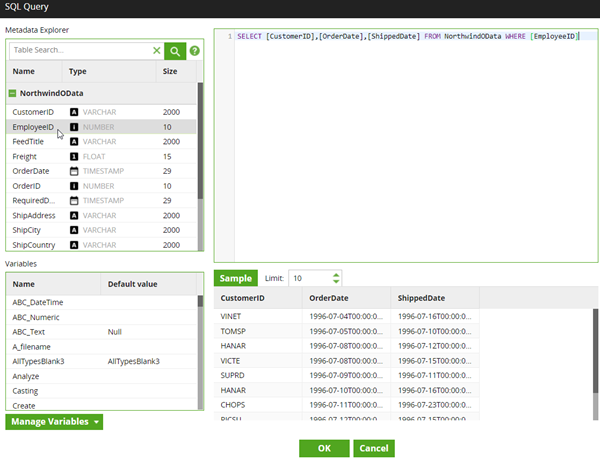Select the AllTypesBlank3 variable name
This screenshot has width=600, height=461.
coord(38,361)
